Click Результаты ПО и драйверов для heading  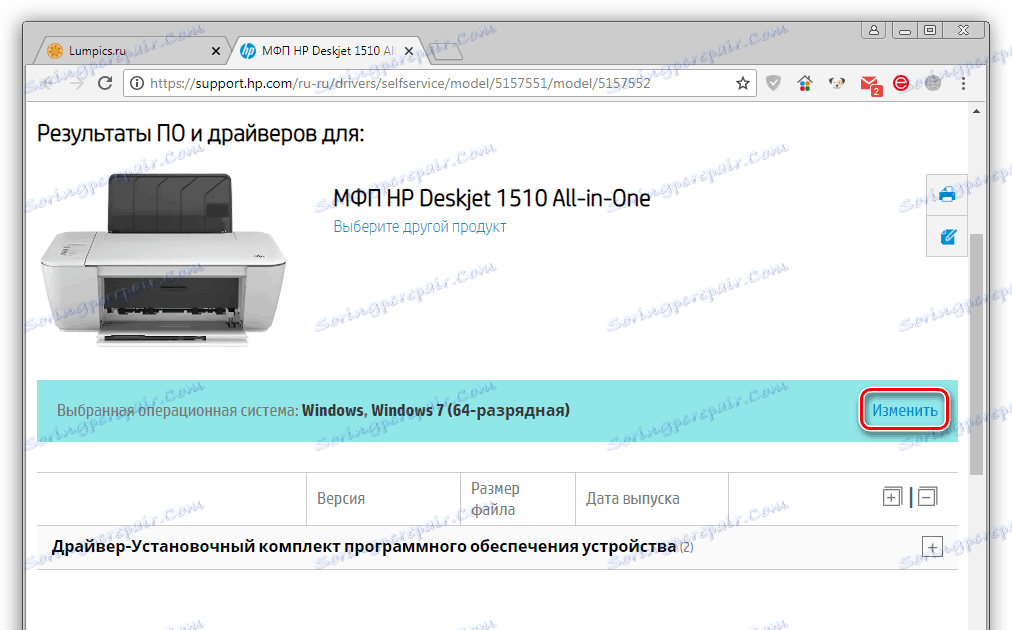pyautogui.click(x=201, y=134)
